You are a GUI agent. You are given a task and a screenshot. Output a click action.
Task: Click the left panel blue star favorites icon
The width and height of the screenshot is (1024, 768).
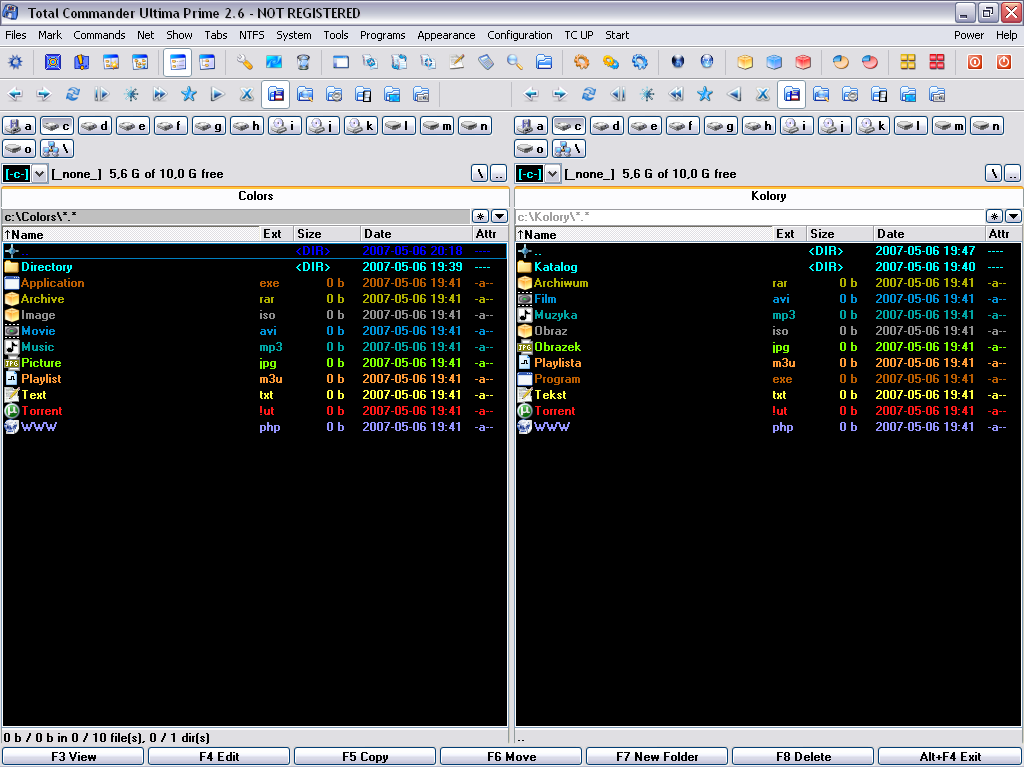coord(189,95)
